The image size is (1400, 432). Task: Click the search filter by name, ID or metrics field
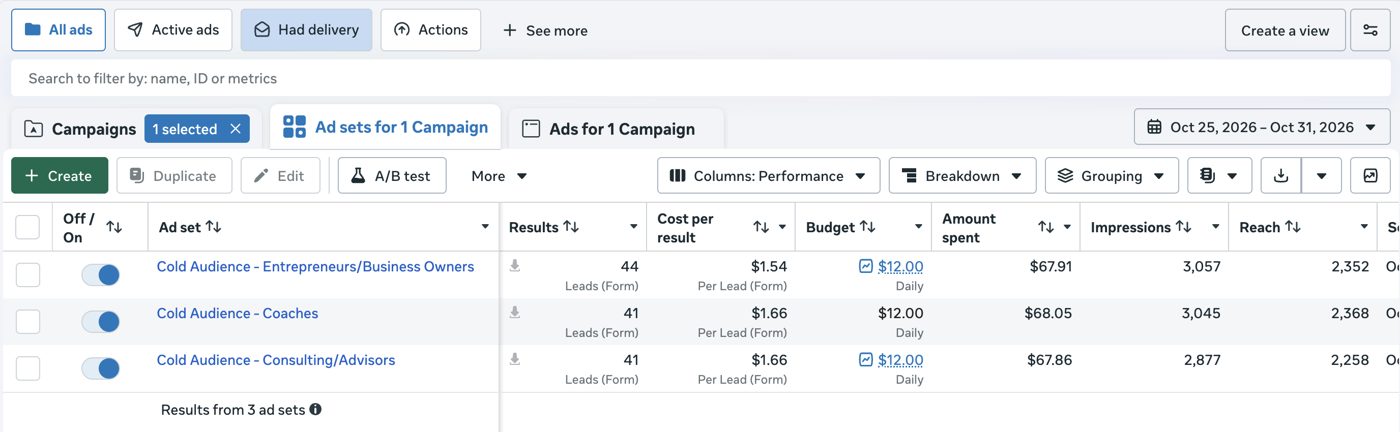click(x=700, y=78)
